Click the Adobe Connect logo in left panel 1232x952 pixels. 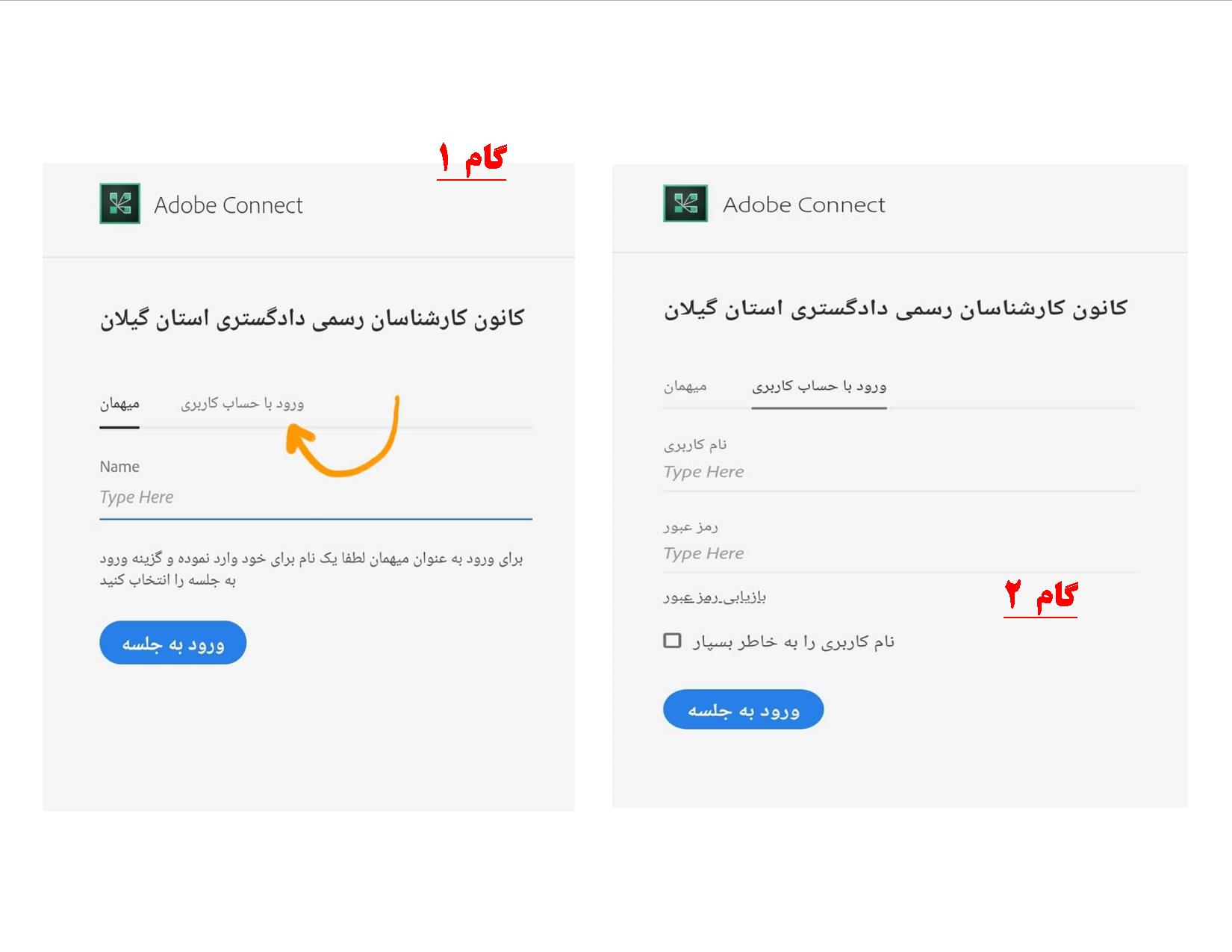click(119, 203)
